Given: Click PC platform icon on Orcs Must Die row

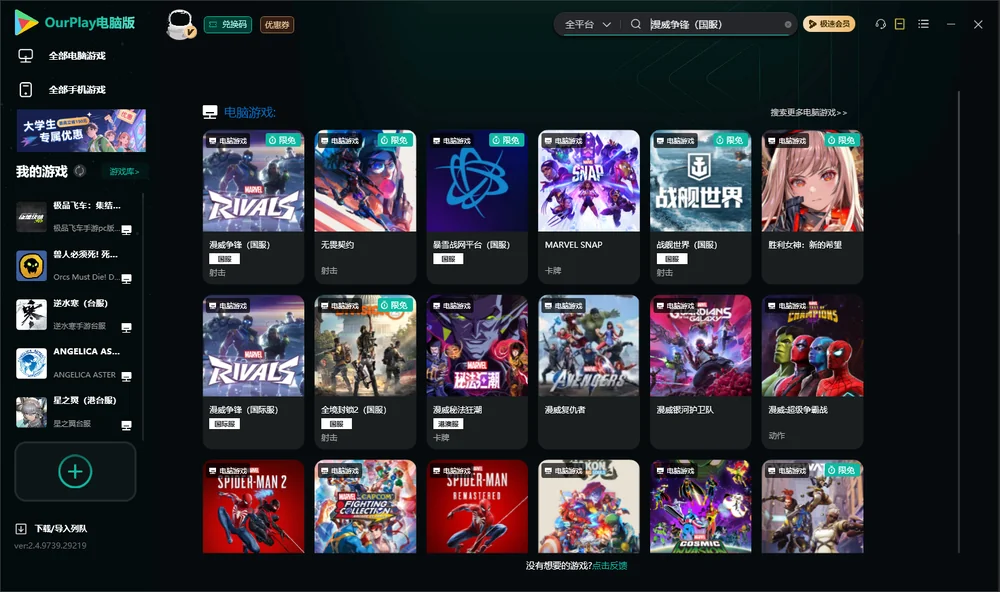Looking at the screenshot, I should pos(126,279).
